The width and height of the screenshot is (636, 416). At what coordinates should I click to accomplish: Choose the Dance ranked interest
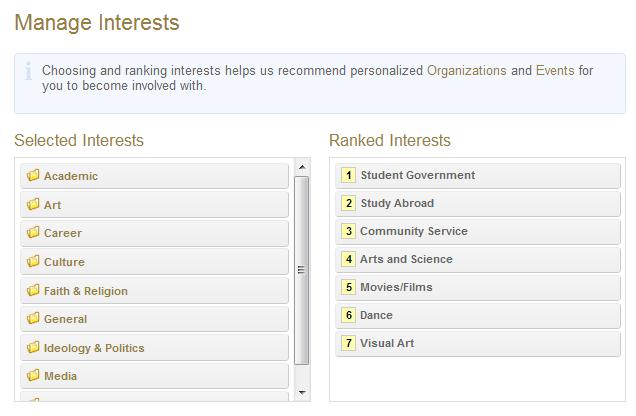(376, 315)
